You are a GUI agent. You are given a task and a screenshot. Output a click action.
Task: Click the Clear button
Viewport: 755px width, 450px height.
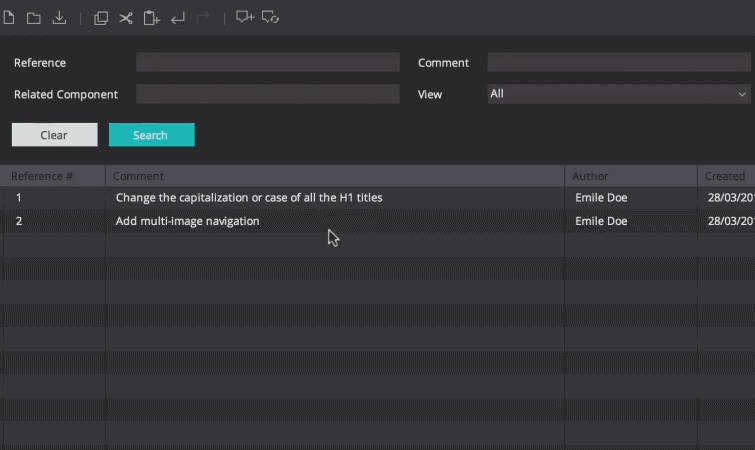pyautogui.click(x=54, y=135)
